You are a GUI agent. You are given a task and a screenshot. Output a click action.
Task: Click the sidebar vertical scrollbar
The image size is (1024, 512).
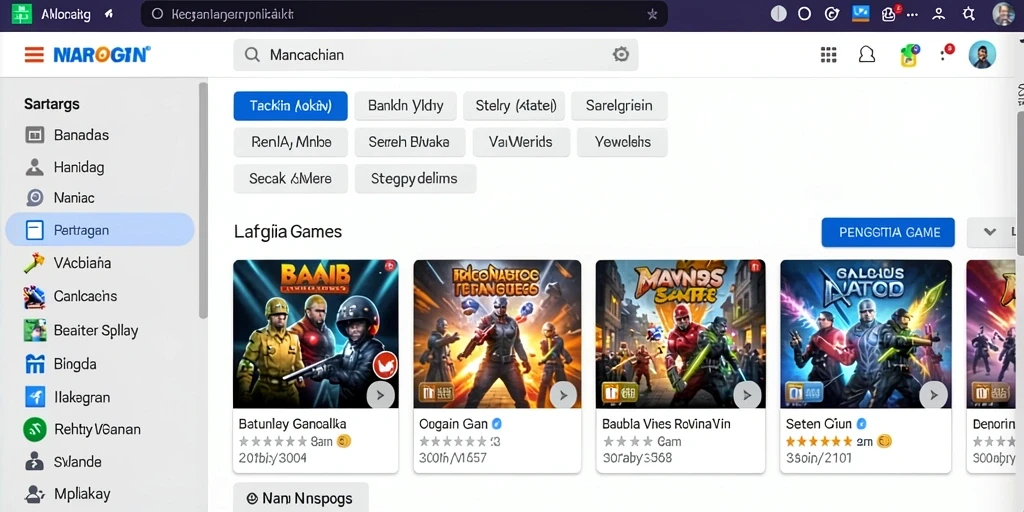[203, 200]
